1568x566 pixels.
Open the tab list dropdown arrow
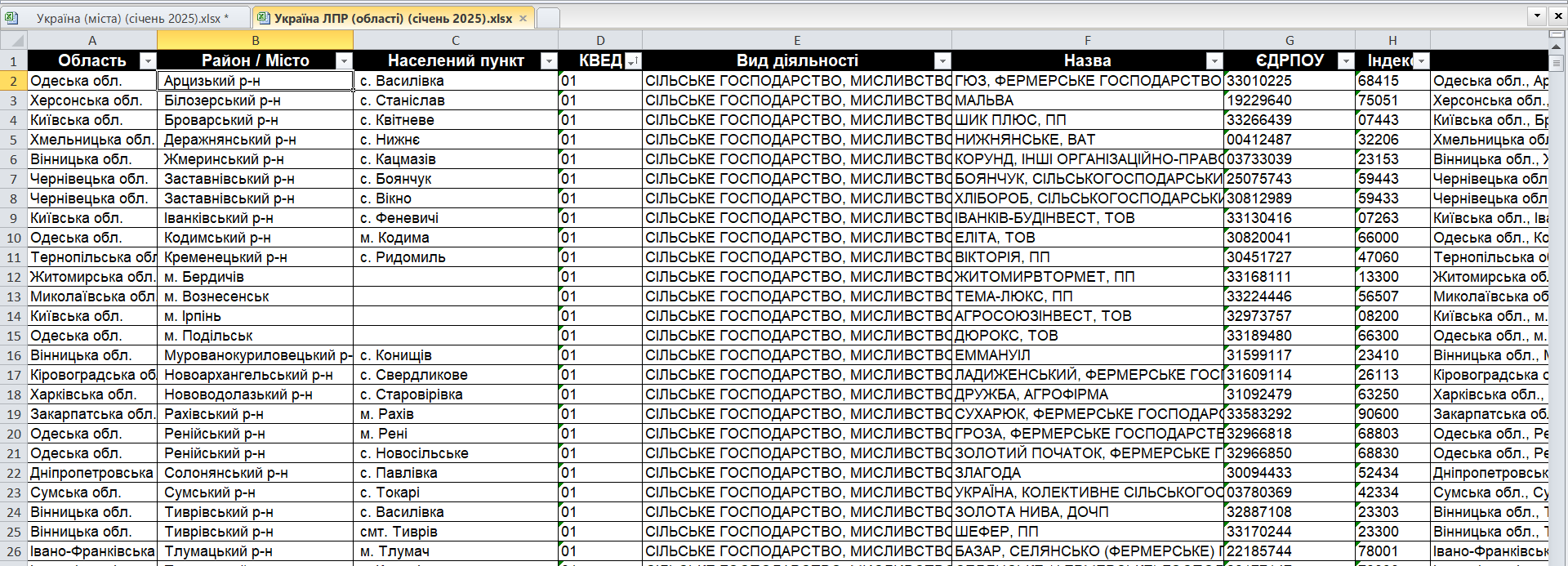pos(1537,16)
